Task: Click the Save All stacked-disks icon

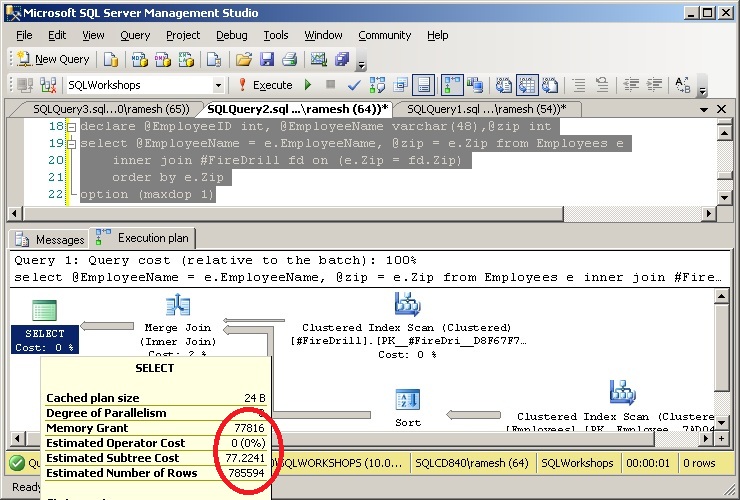Action: pyautogui.click(x=342, y=59)
